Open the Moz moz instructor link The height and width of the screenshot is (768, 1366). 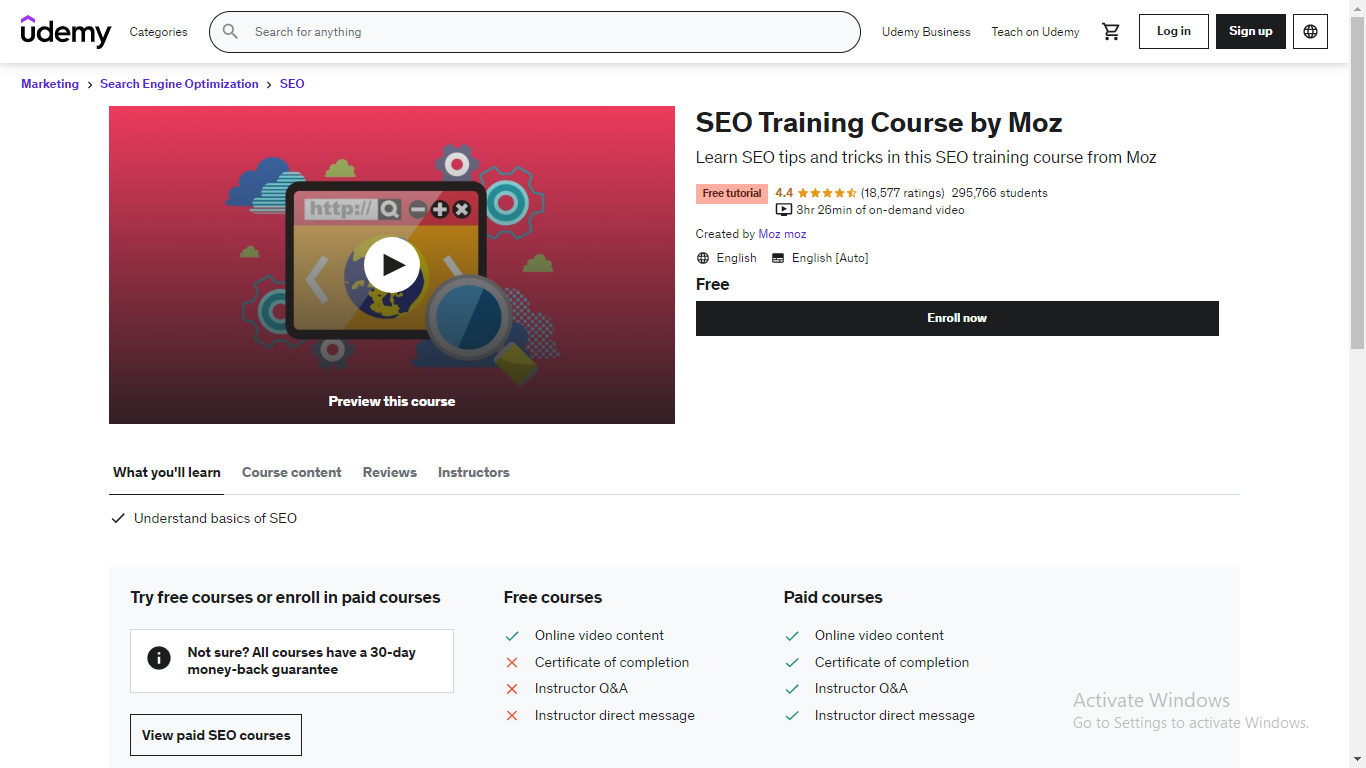click(782, 234)
